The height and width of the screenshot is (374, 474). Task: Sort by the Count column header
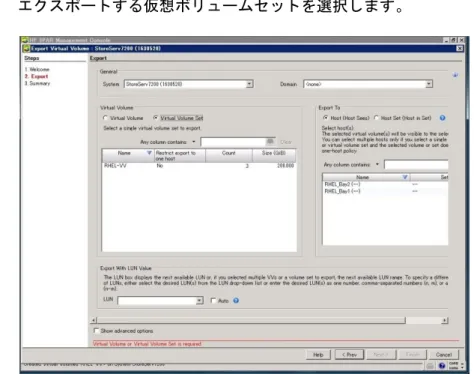pyautogui.click(x=229, y=155)
